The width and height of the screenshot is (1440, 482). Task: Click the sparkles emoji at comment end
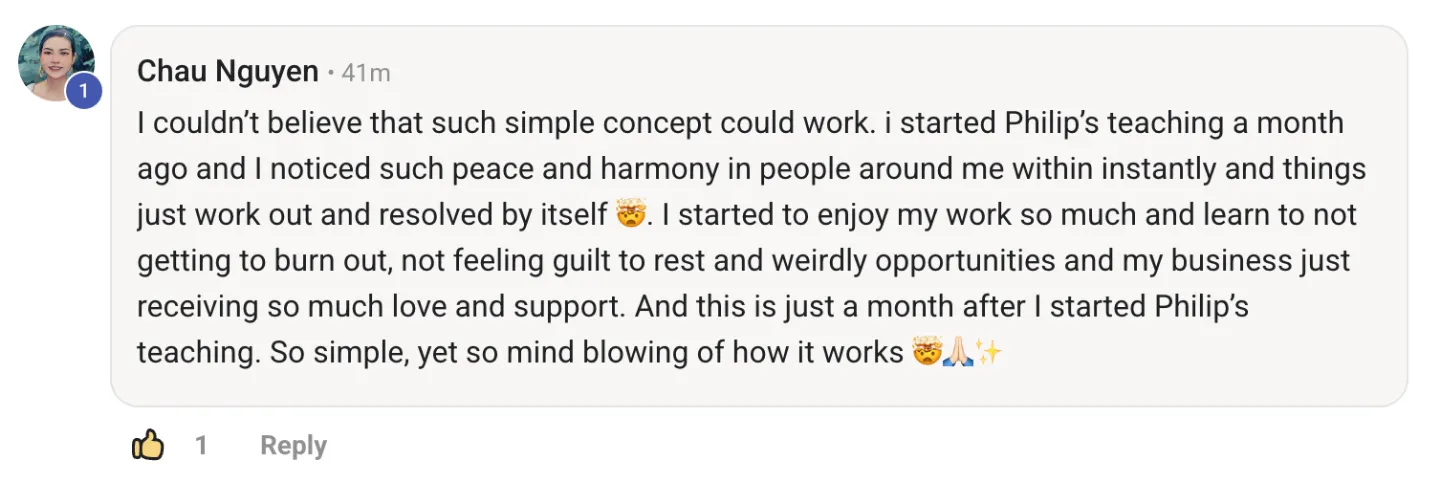[x=988, y=352]
